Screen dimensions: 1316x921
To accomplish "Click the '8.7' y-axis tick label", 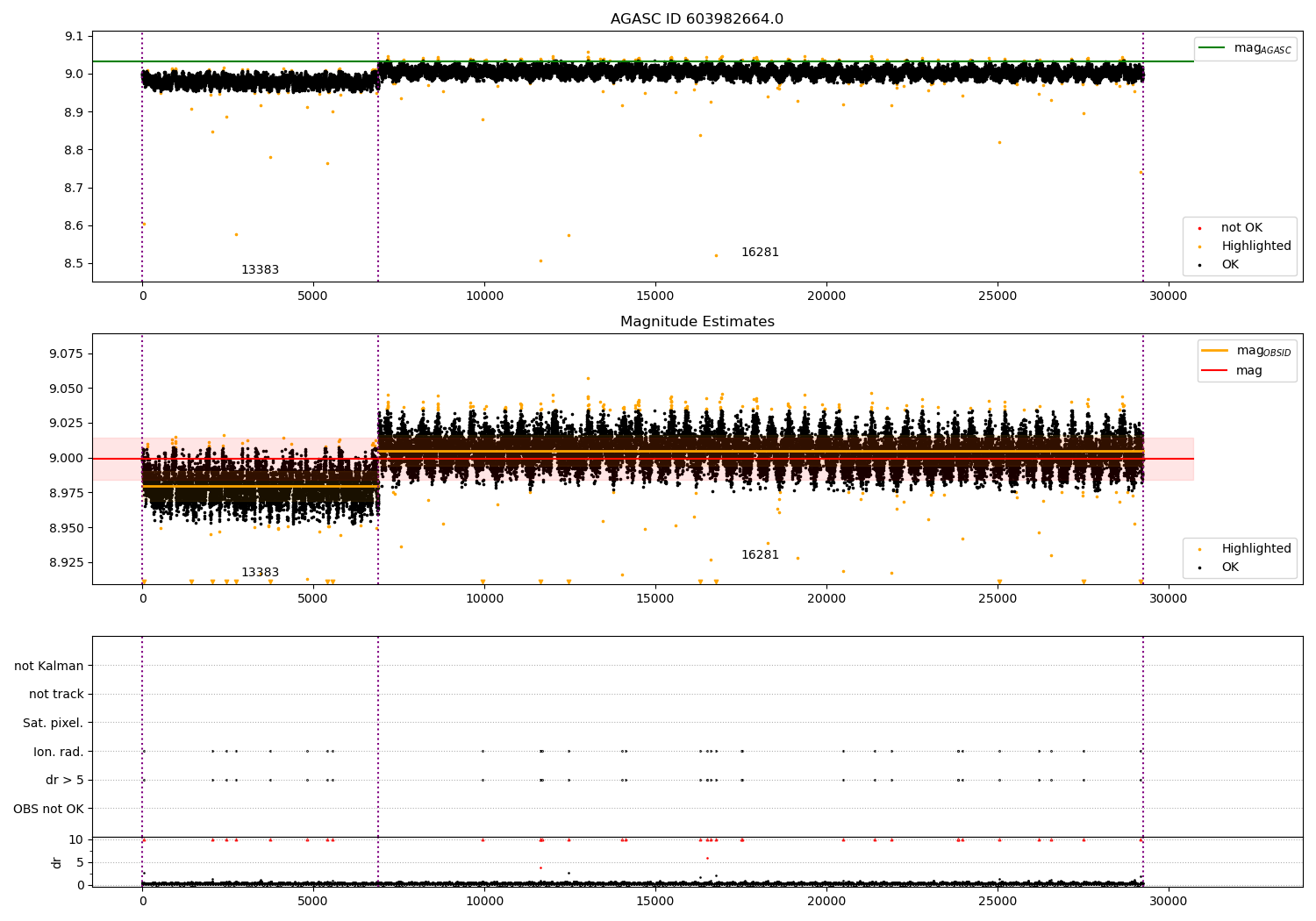I will coord(75,188).
